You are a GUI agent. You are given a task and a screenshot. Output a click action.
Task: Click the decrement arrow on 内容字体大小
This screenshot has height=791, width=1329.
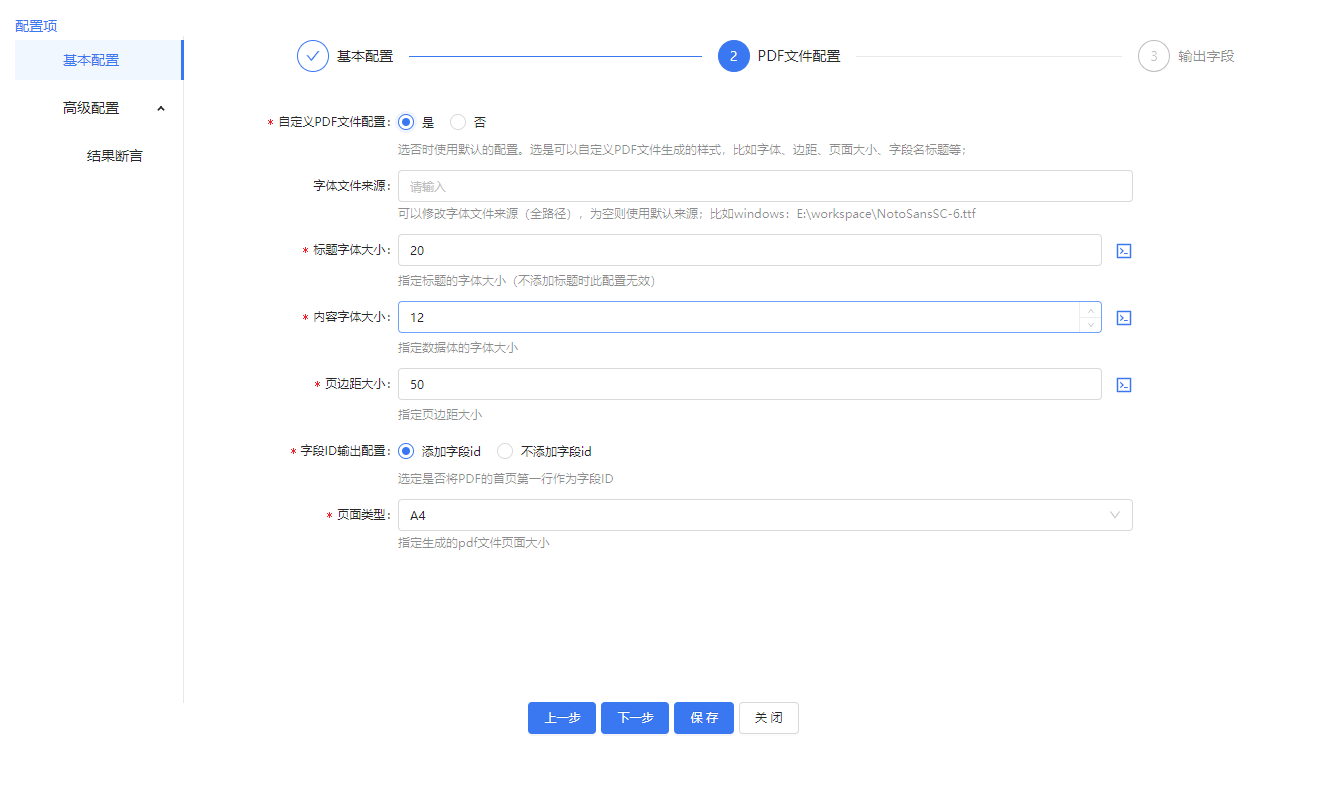(1091, 323)
